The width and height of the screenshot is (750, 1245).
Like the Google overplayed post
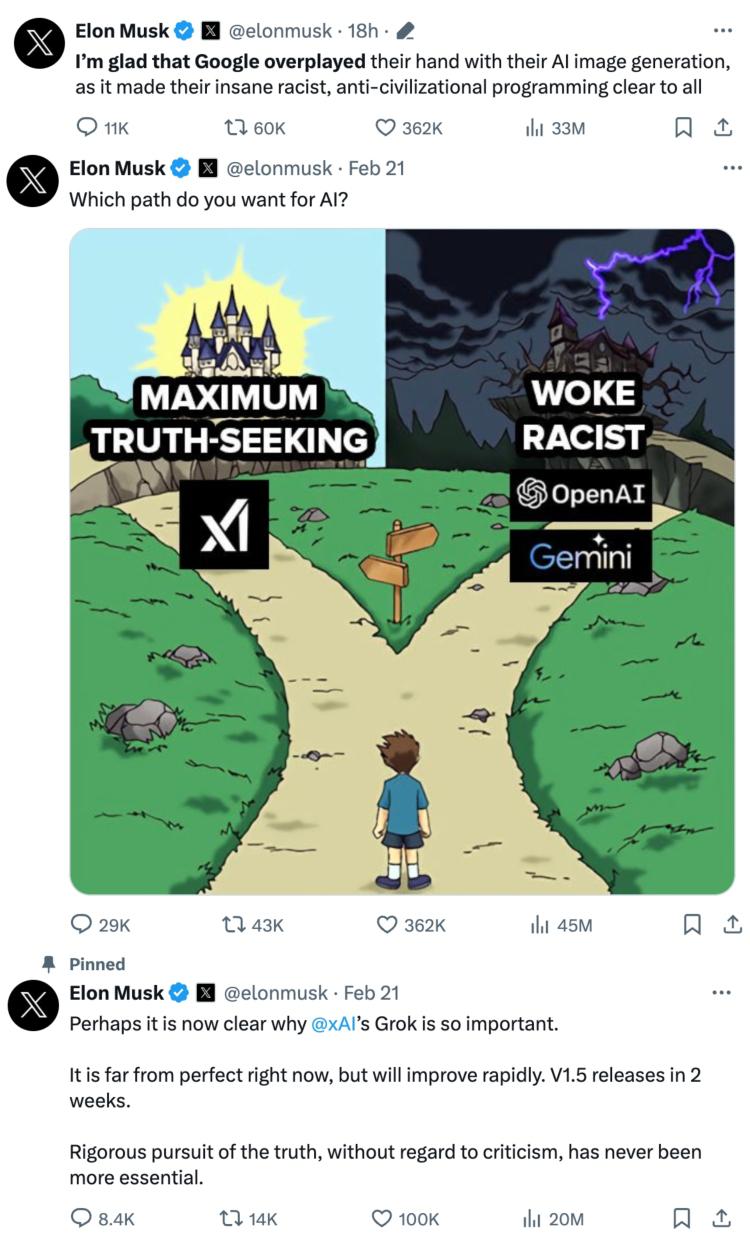point(386,128)
